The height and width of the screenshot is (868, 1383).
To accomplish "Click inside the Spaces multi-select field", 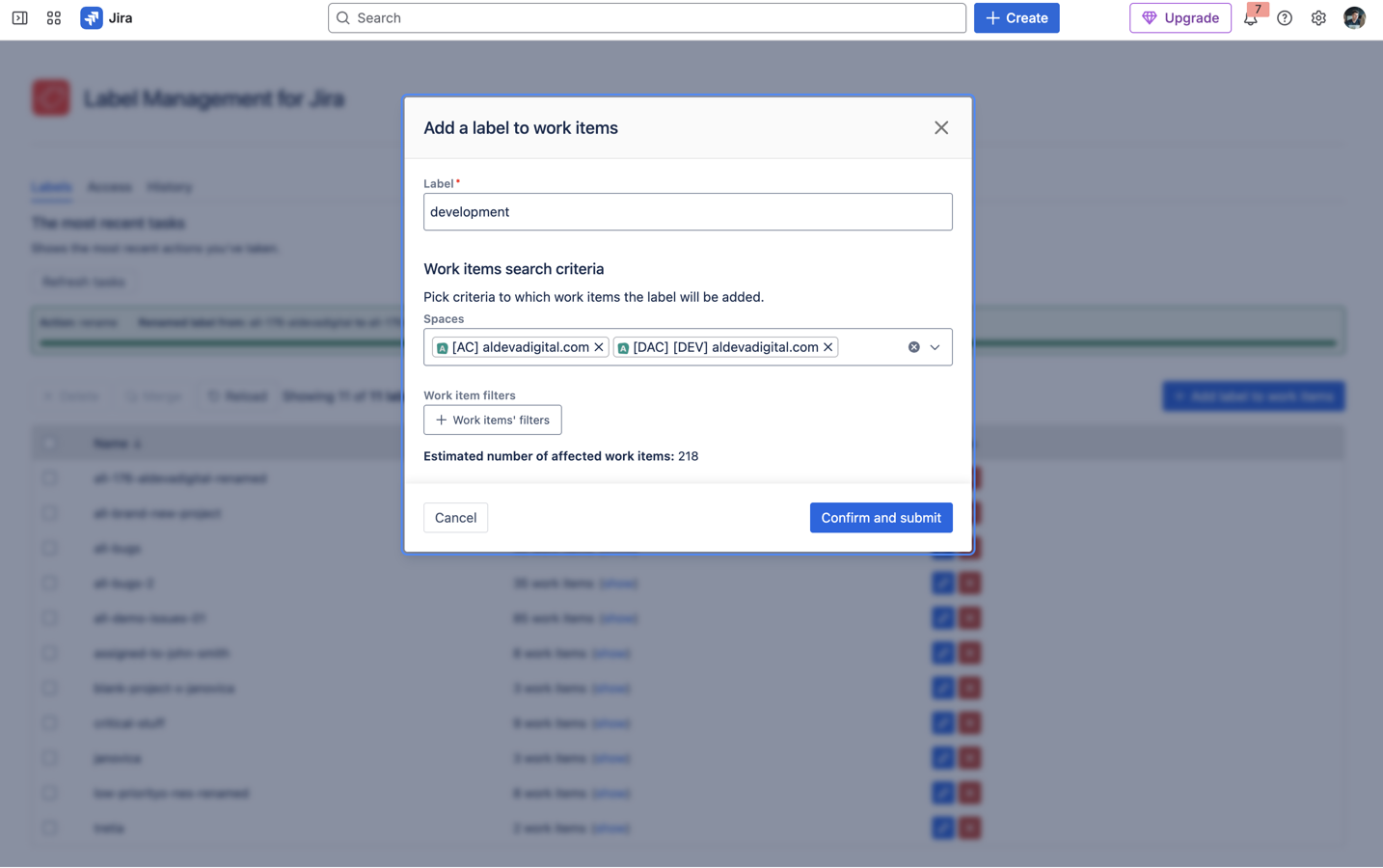I will pos(871,347).
